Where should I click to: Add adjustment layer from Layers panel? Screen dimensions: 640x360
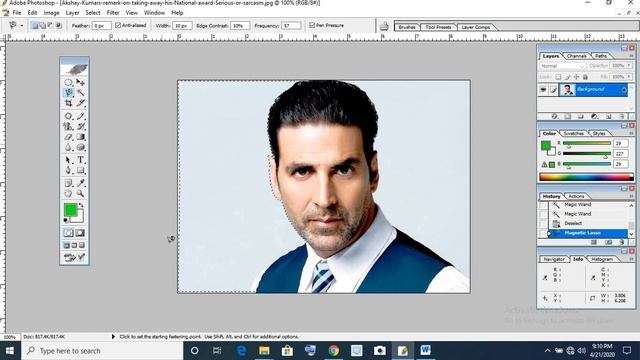coord(595,116)
